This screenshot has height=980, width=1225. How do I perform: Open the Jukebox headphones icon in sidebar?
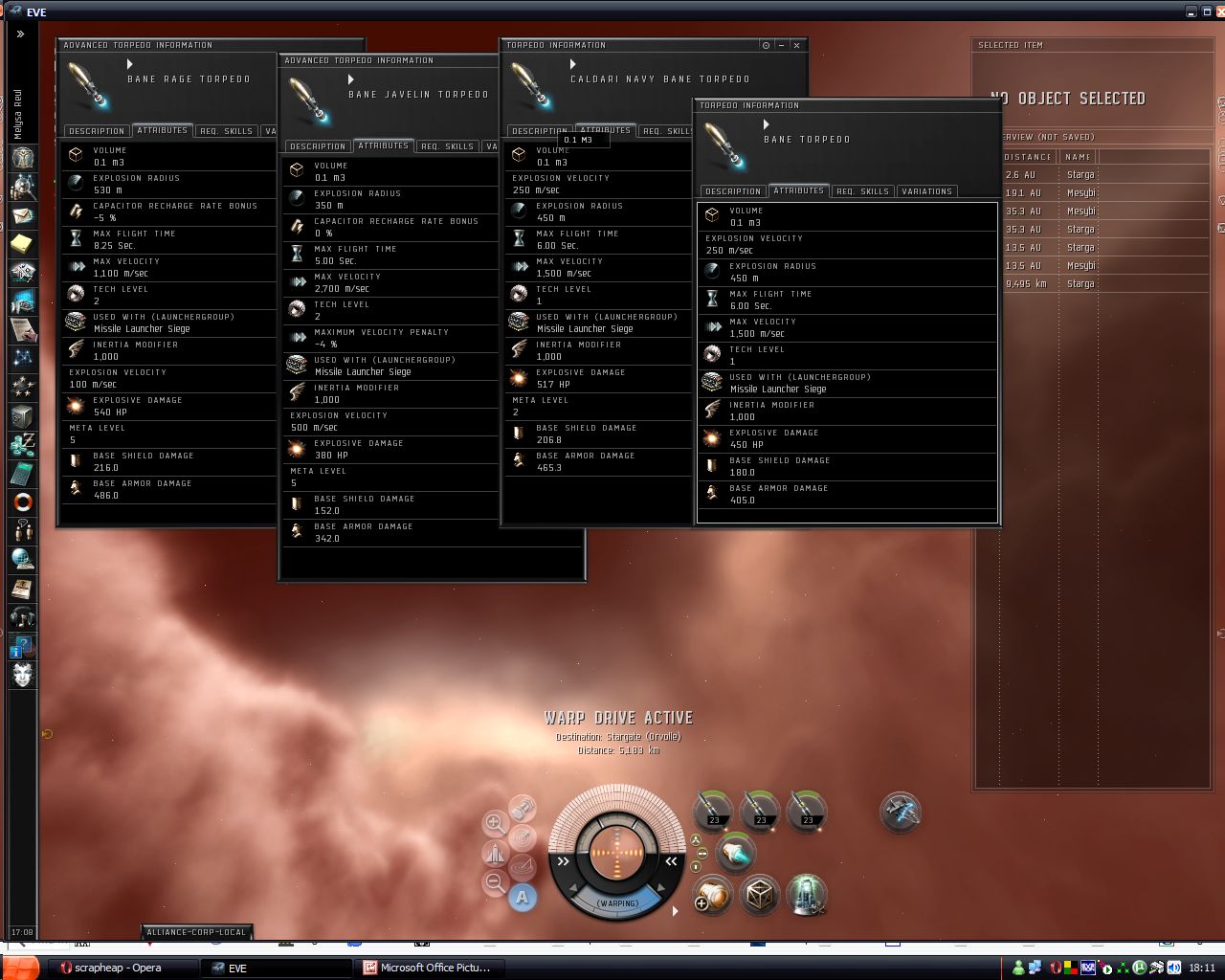[23, 616]
